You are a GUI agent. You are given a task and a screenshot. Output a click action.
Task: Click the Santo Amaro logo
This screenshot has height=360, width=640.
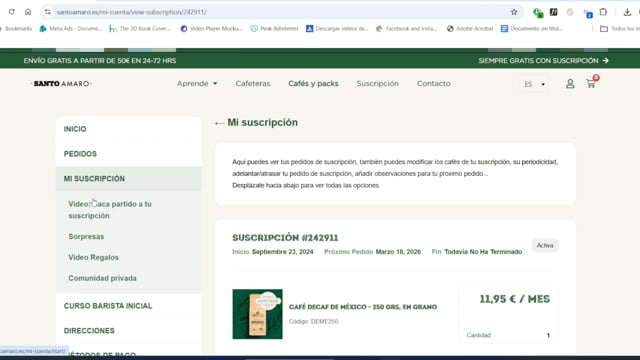tap(61, 84)
